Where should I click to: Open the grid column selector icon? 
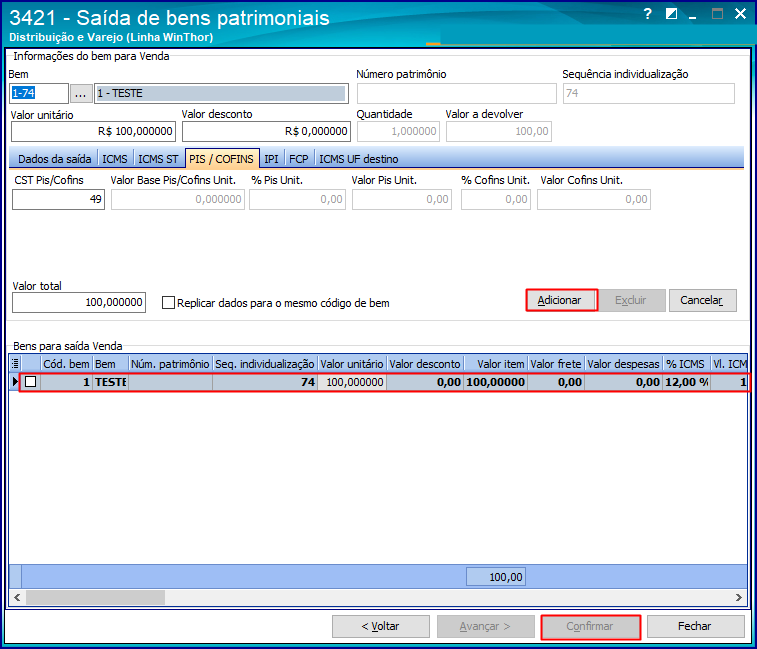15,364
